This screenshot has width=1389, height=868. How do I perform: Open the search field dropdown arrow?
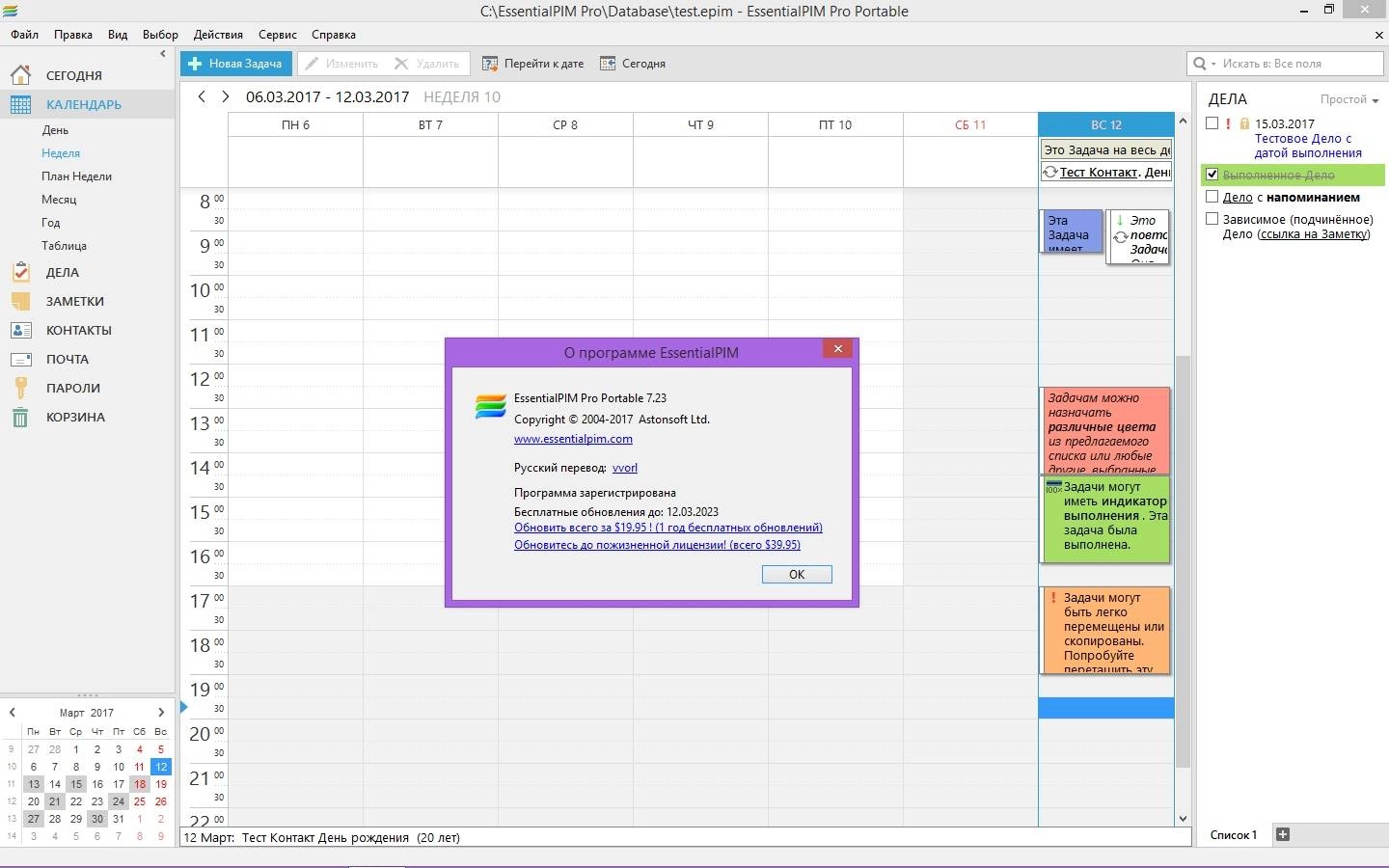(1212, 64)
